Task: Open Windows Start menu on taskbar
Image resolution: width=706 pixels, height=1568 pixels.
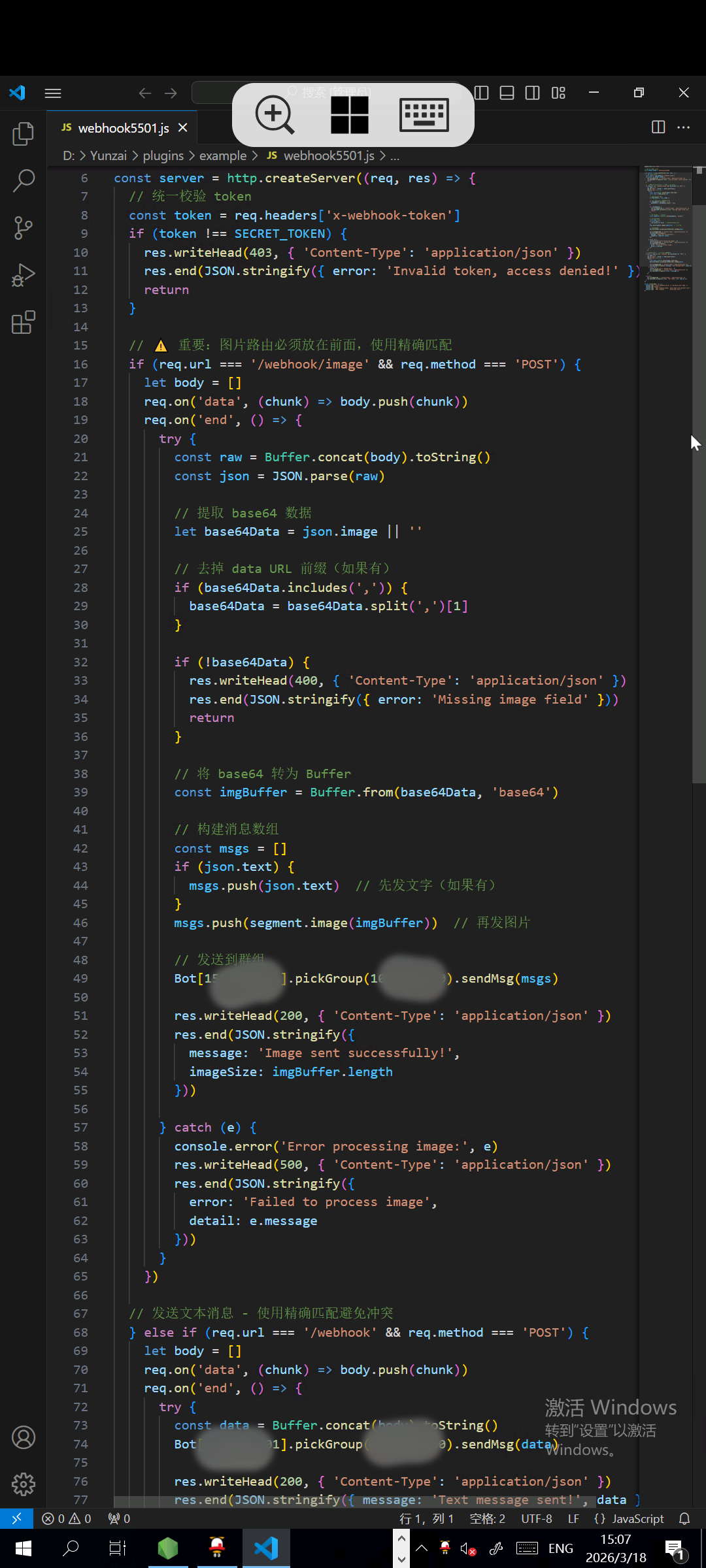Action: [x=24, y=1548]
